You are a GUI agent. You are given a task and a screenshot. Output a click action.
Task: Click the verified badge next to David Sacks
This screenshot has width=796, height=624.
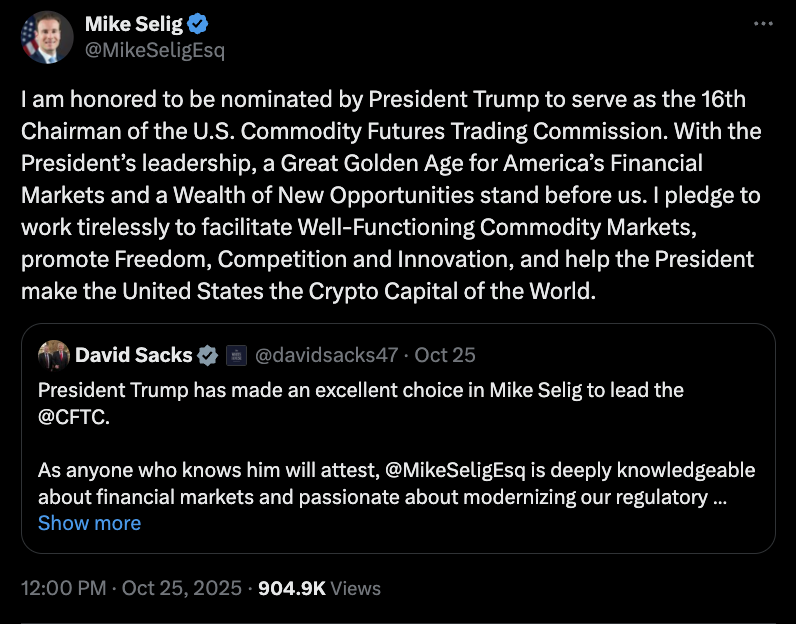(208, 355)
